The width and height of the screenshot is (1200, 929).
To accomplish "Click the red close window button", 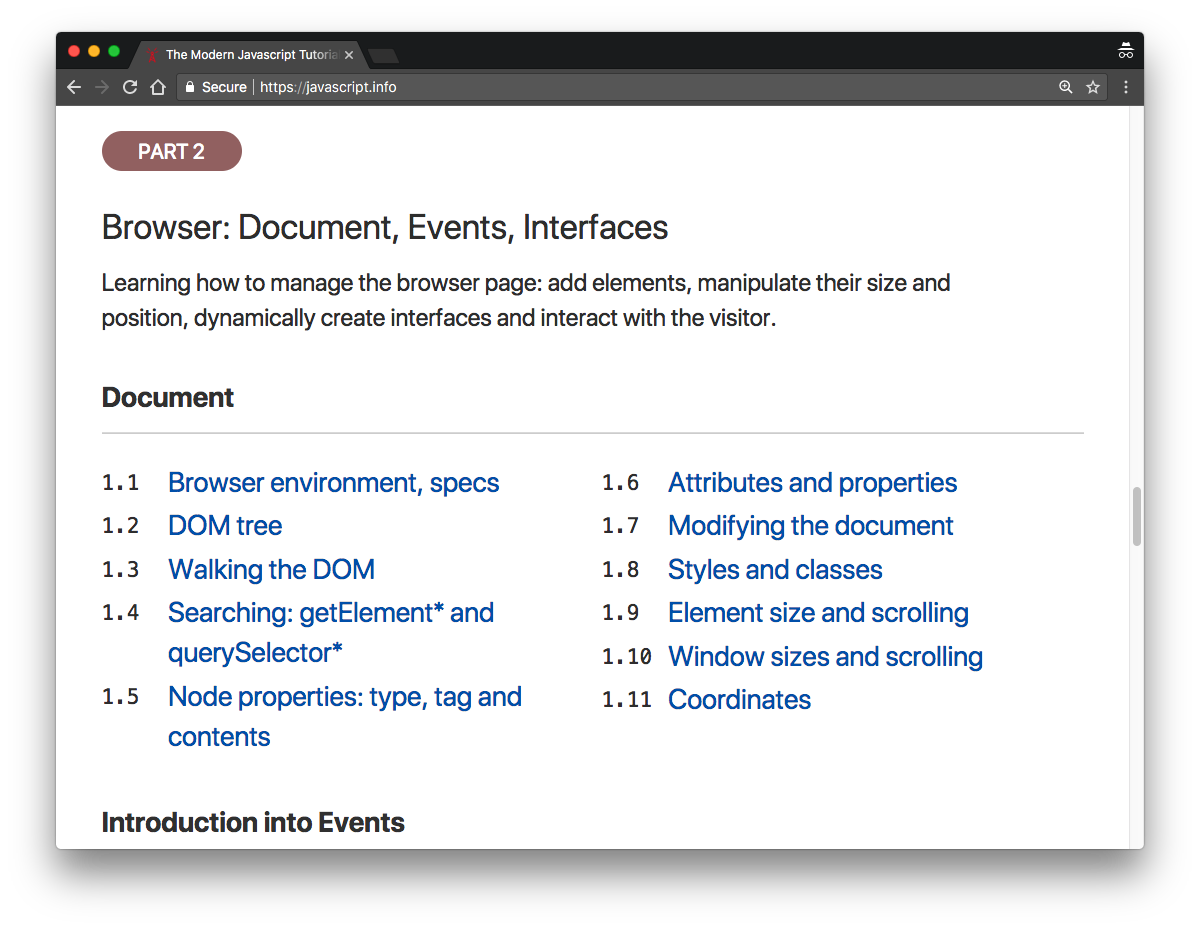I will tap(74, 51).
